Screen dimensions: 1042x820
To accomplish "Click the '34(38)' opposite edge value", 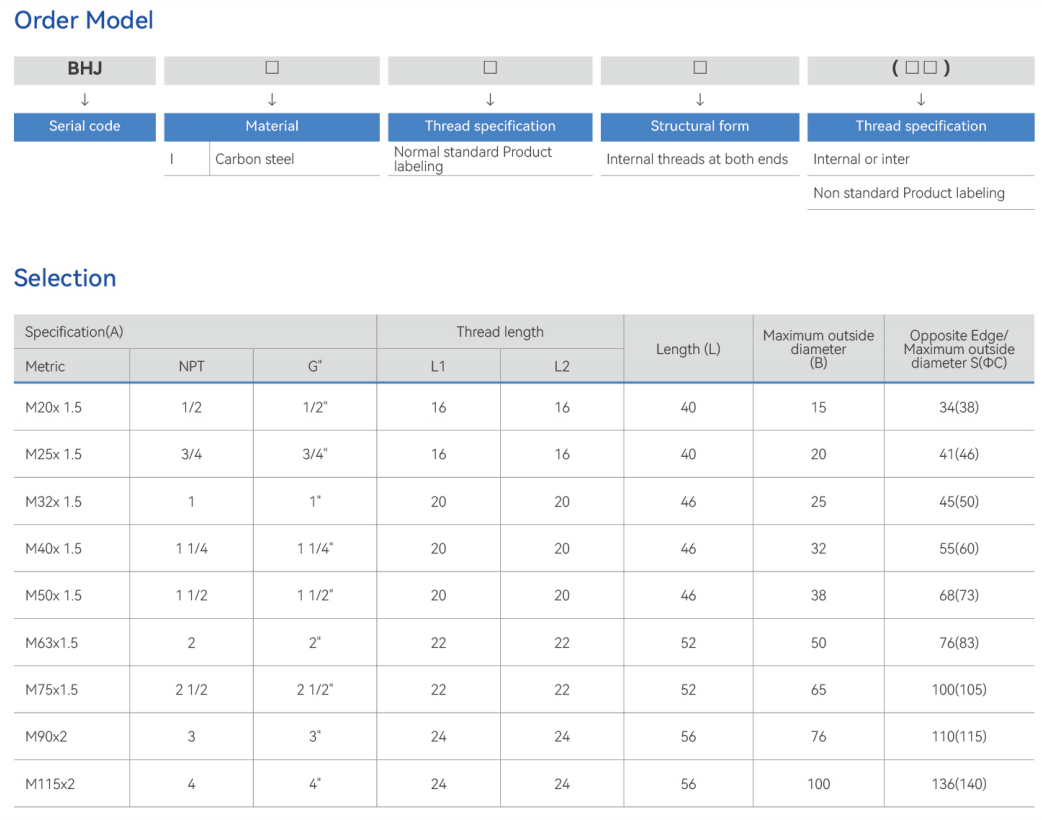I will [959, 407].
